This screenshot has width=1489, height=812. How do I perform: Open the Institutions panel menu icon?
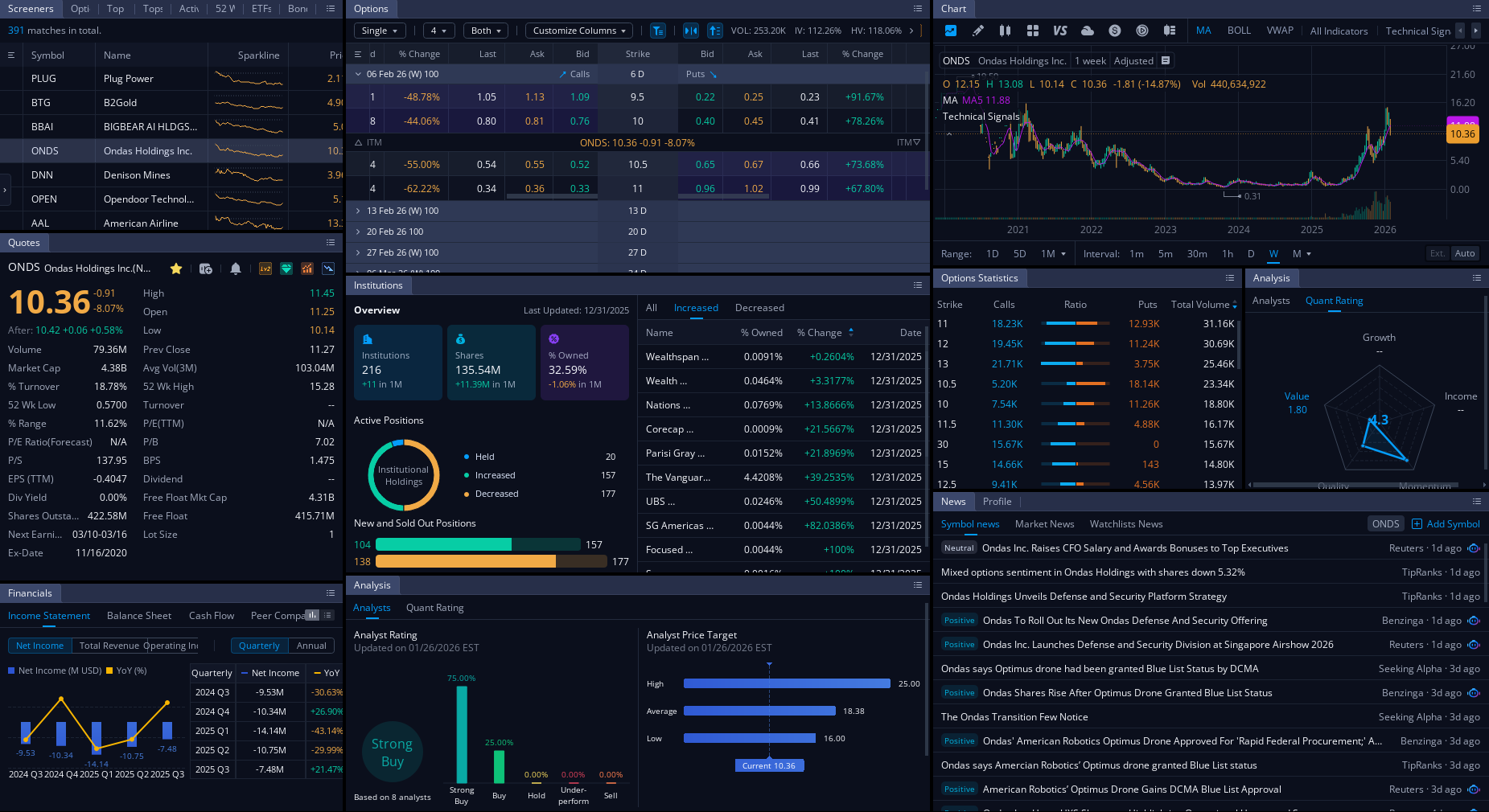917,285
